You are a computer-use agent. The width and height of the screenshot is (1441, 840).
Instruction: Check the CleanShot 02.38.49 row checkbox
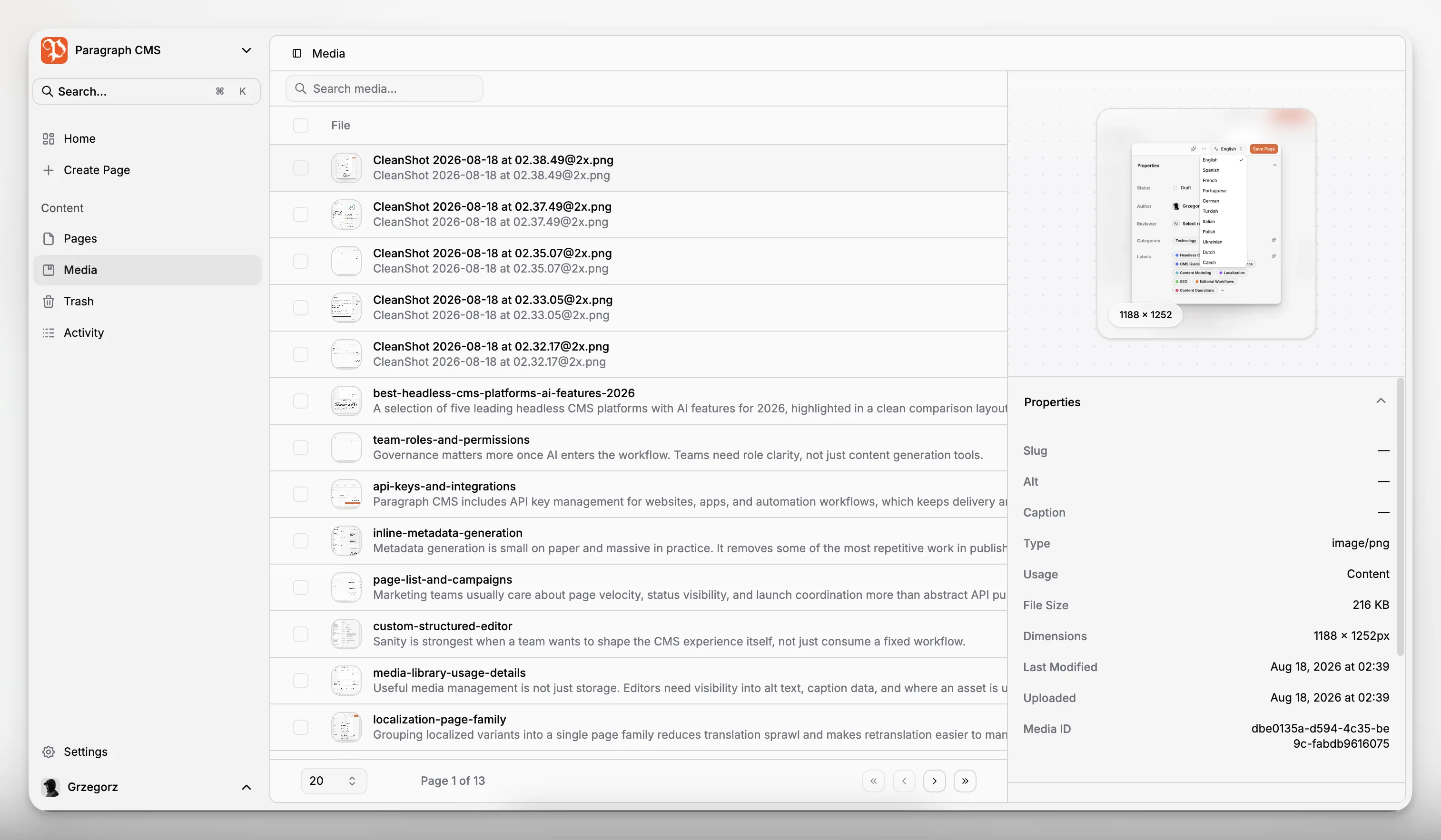[300, 168]
